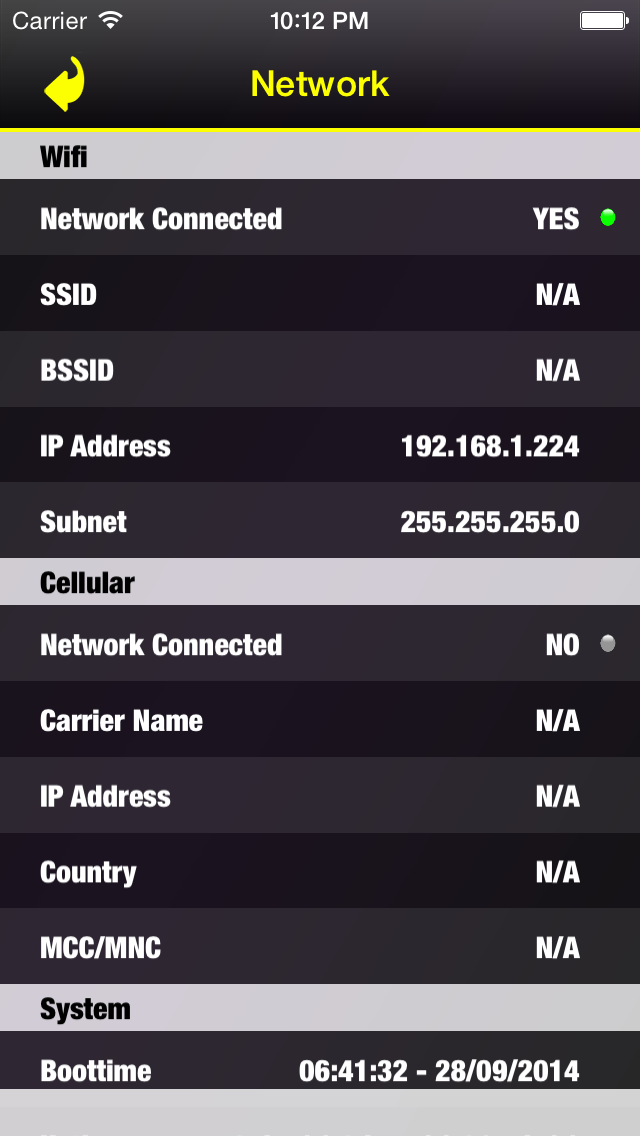Select the SSID row
This screenshot has width=640, height=1136.
320,294
